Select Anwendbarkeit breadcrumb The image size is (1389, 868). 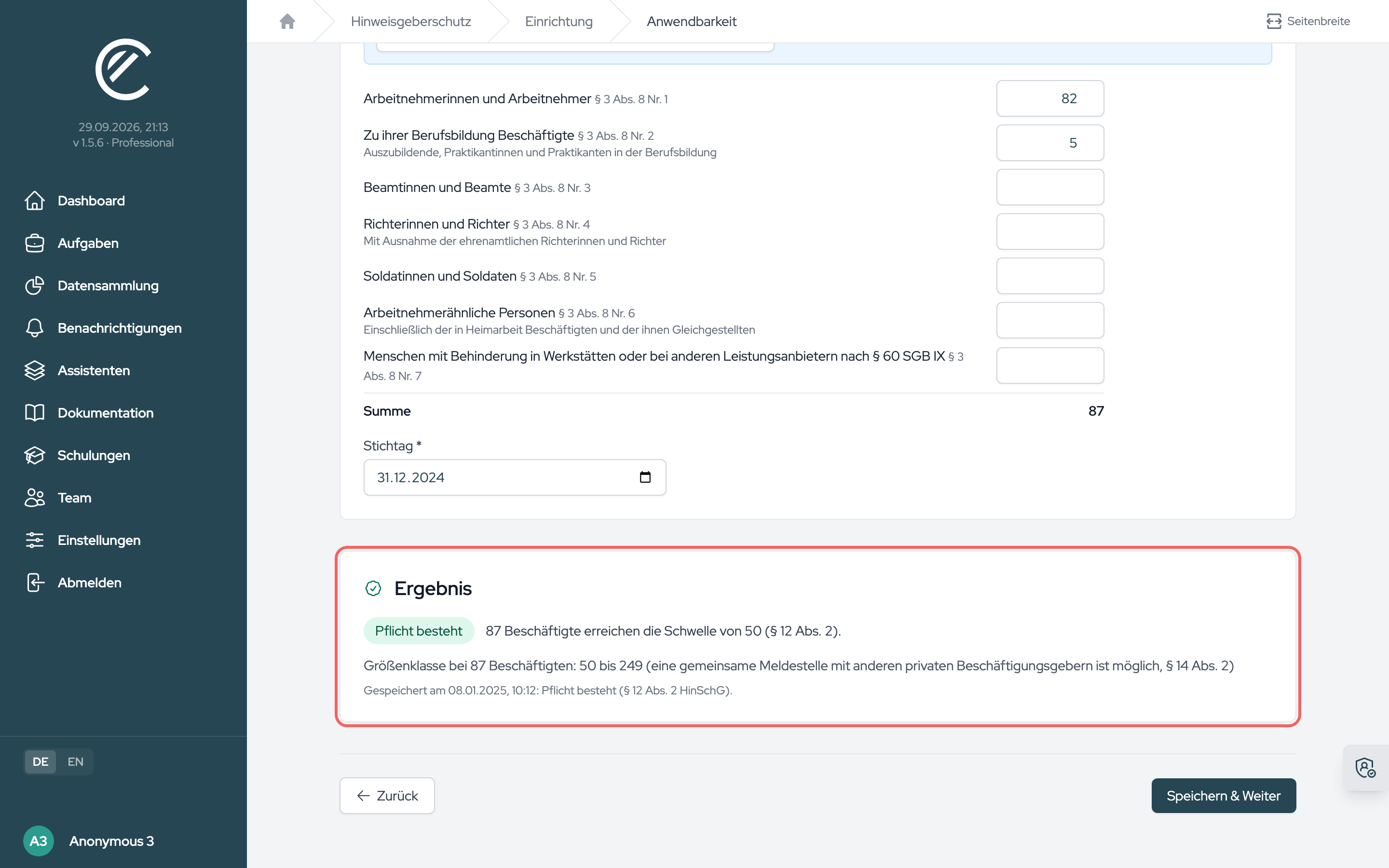tap(692, 21)
